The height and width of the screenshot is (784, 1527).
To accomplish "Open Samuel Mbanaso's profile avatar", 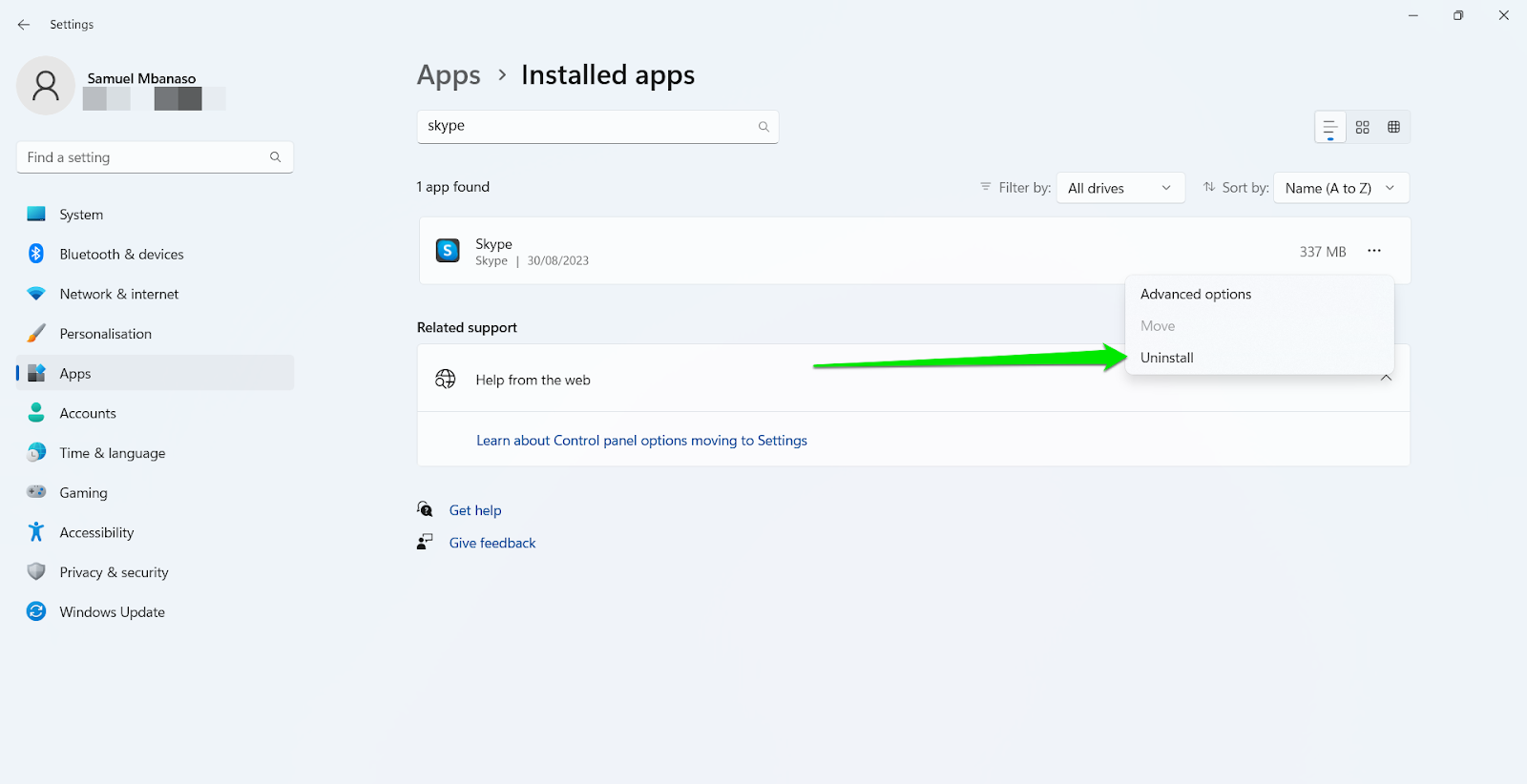I will [46, 86].
